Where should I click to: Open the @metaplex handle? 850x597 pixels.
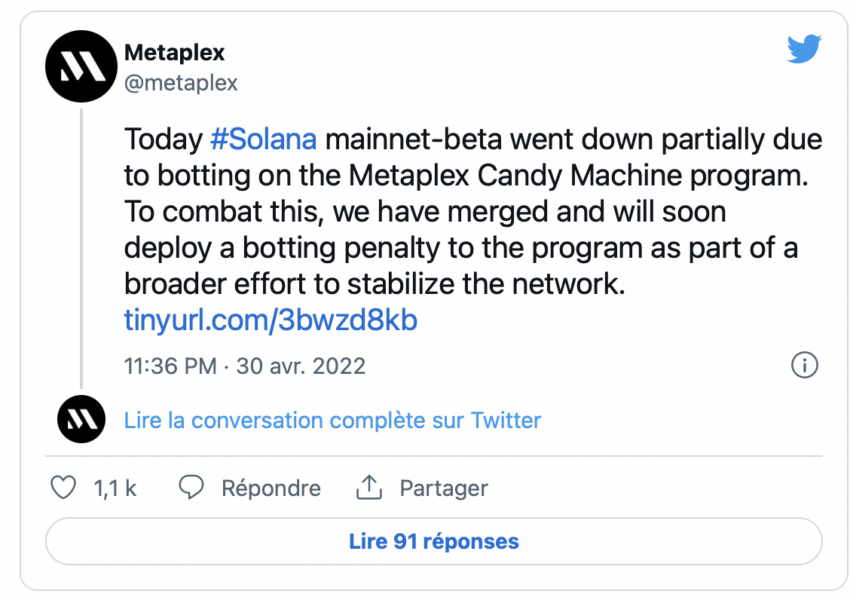point(181,83)
